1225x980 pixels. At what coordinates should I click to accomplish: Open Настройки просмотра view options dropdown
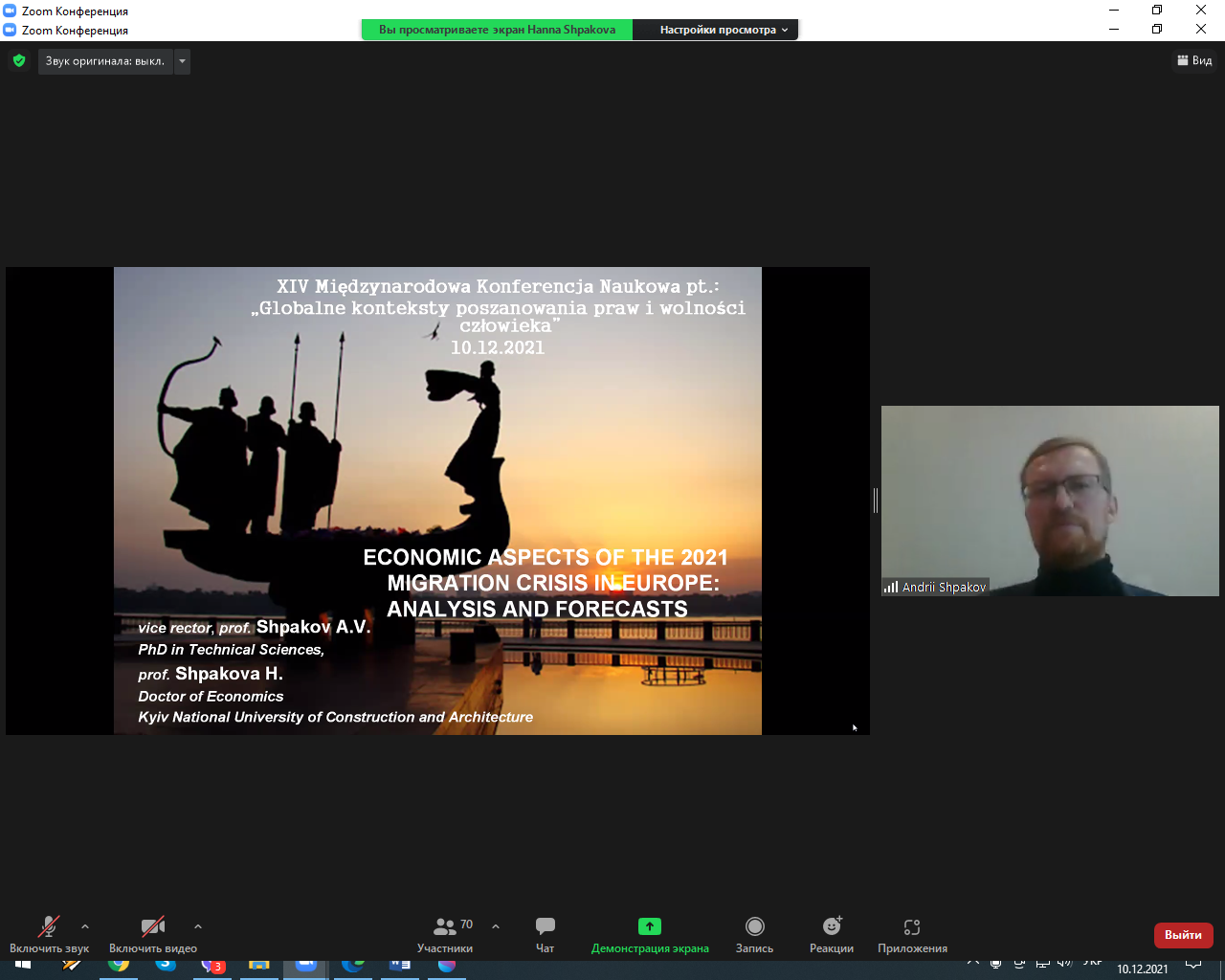point(724,30)
